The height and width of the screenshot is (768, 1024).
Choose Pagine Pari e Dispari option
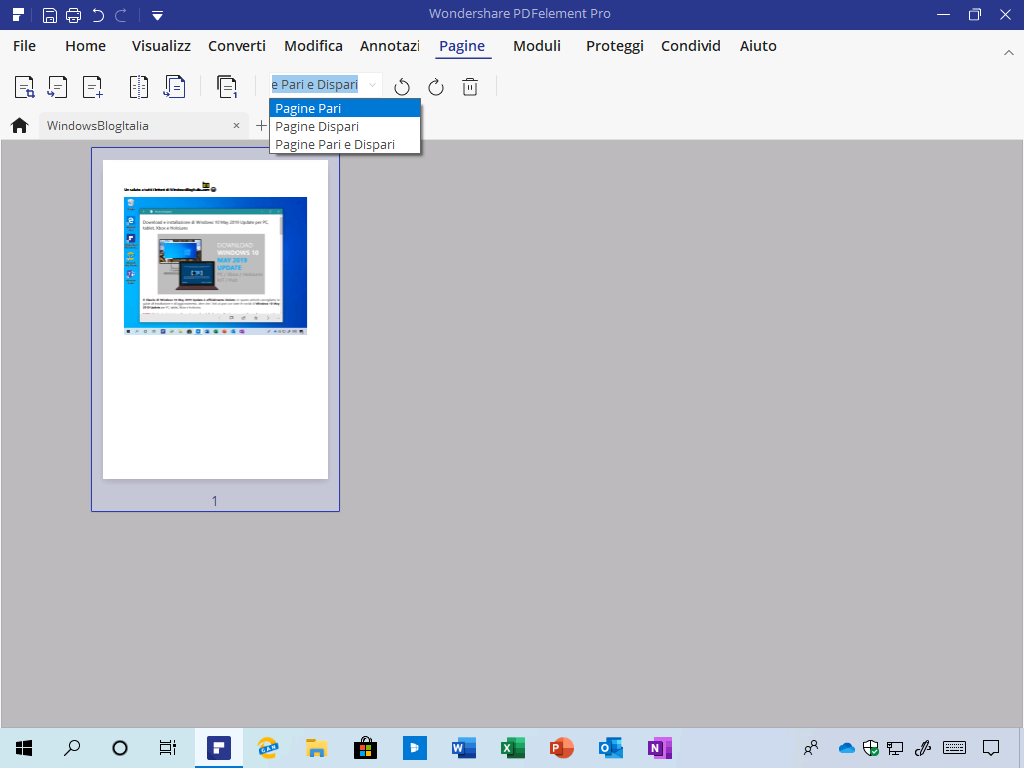click(345, 144)
